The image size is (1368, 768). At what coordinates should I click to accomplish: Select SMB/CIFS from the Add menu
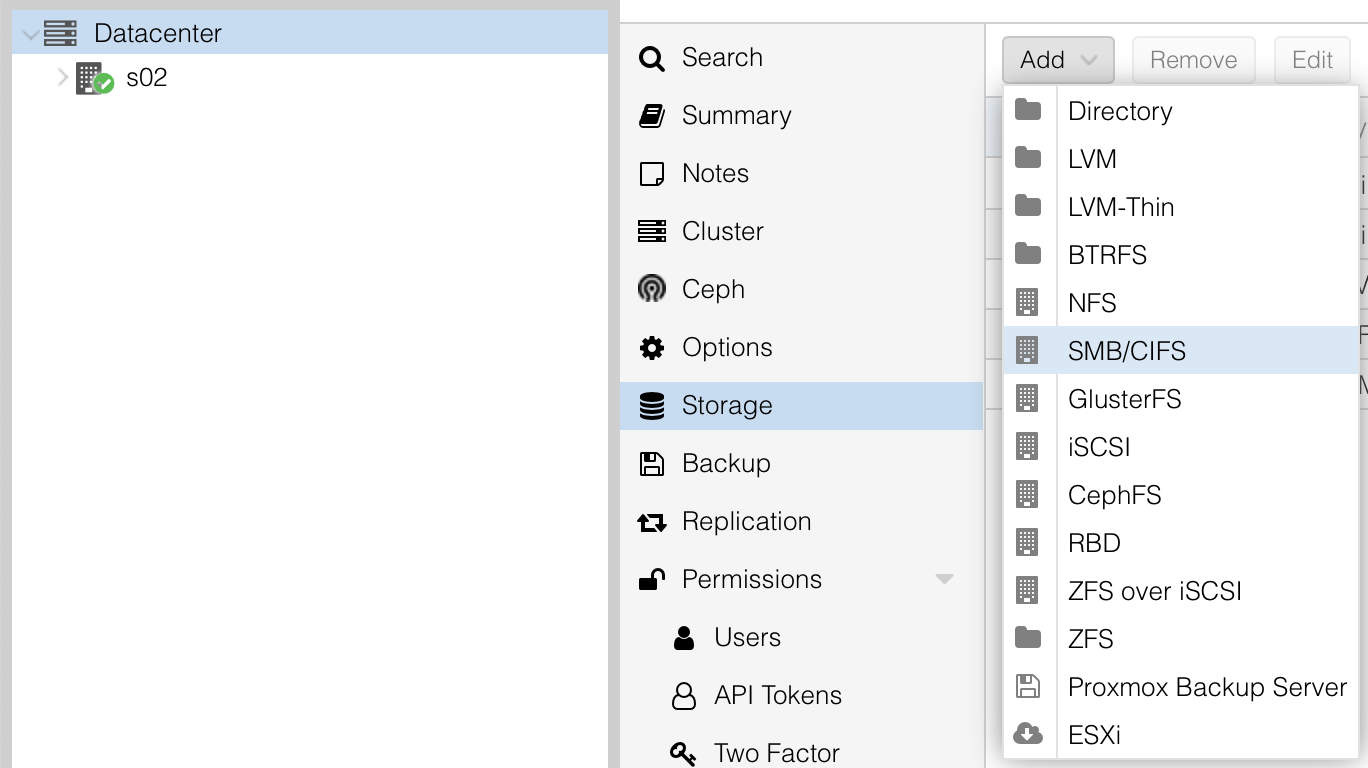(x=1126, y=351)
